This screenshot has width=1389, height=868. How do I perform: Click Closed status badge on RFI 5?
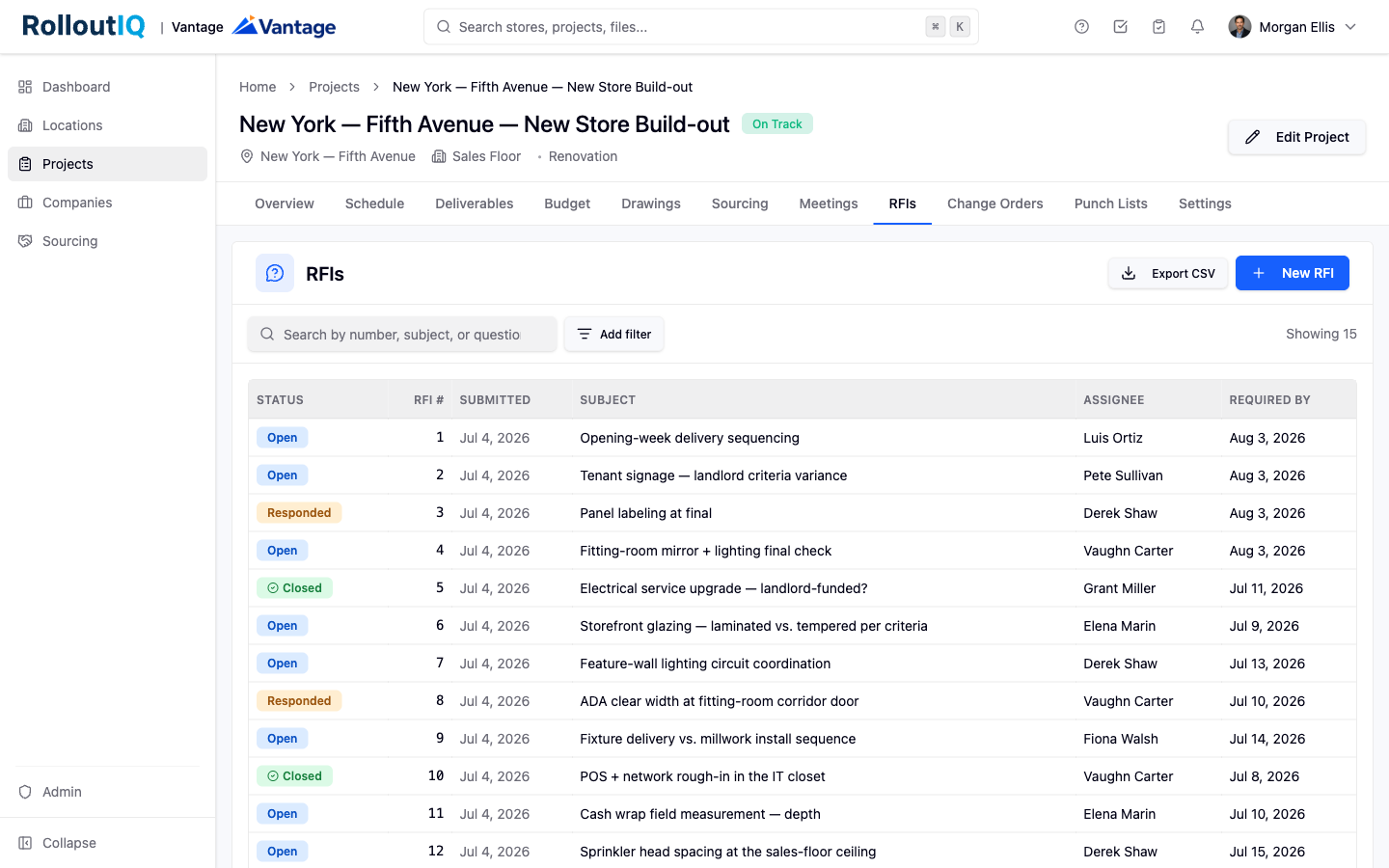[x=294, y=588]
